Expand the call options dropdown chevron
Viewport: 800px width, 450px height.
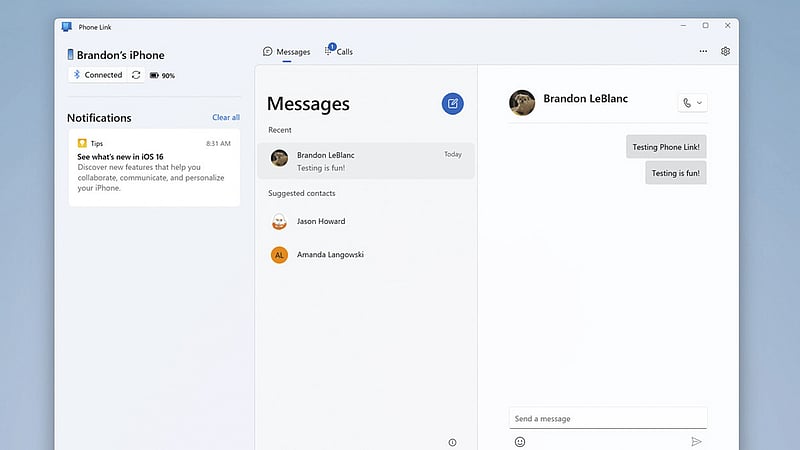click(699, 103)
